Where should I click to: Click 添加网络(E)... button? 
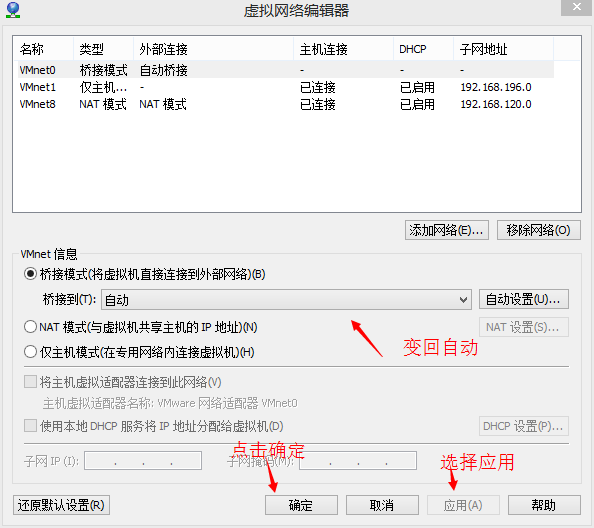(x=447, y=230)
